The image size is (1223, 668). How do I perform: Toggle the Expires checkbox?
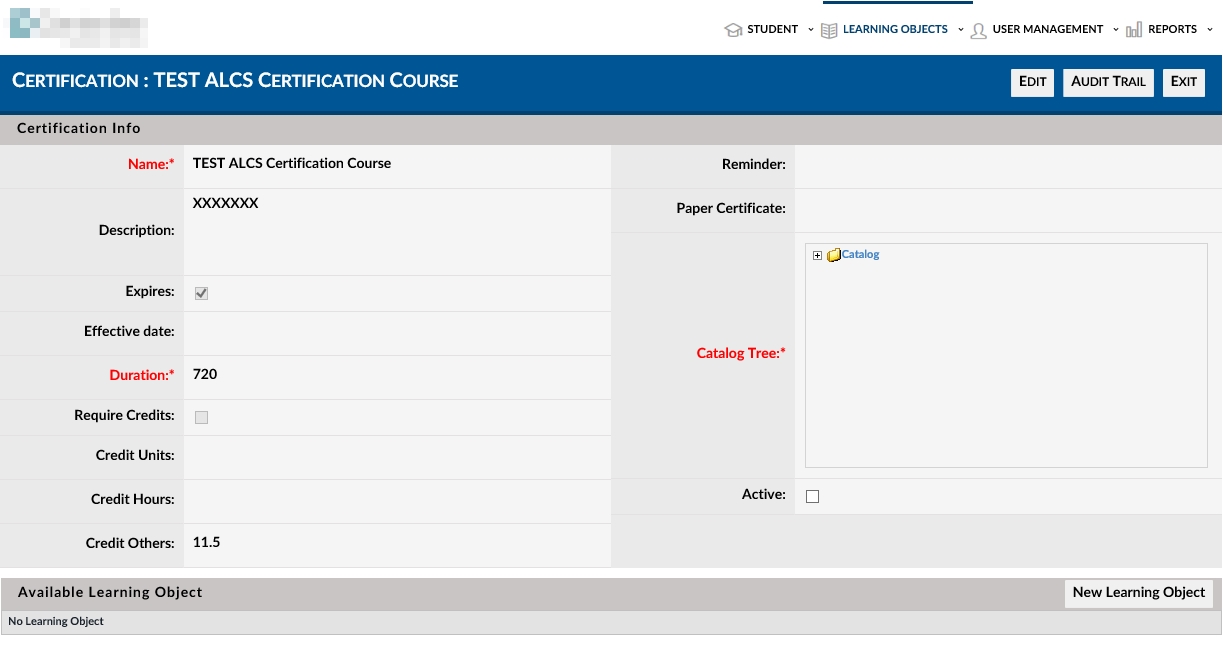tap(201, 294)
